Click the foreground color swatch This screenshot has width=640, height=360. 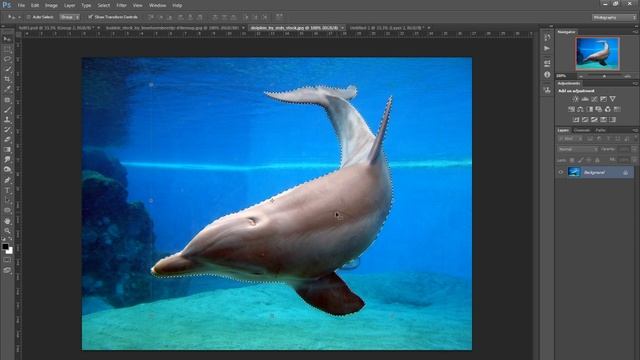(x=5, y=247)
